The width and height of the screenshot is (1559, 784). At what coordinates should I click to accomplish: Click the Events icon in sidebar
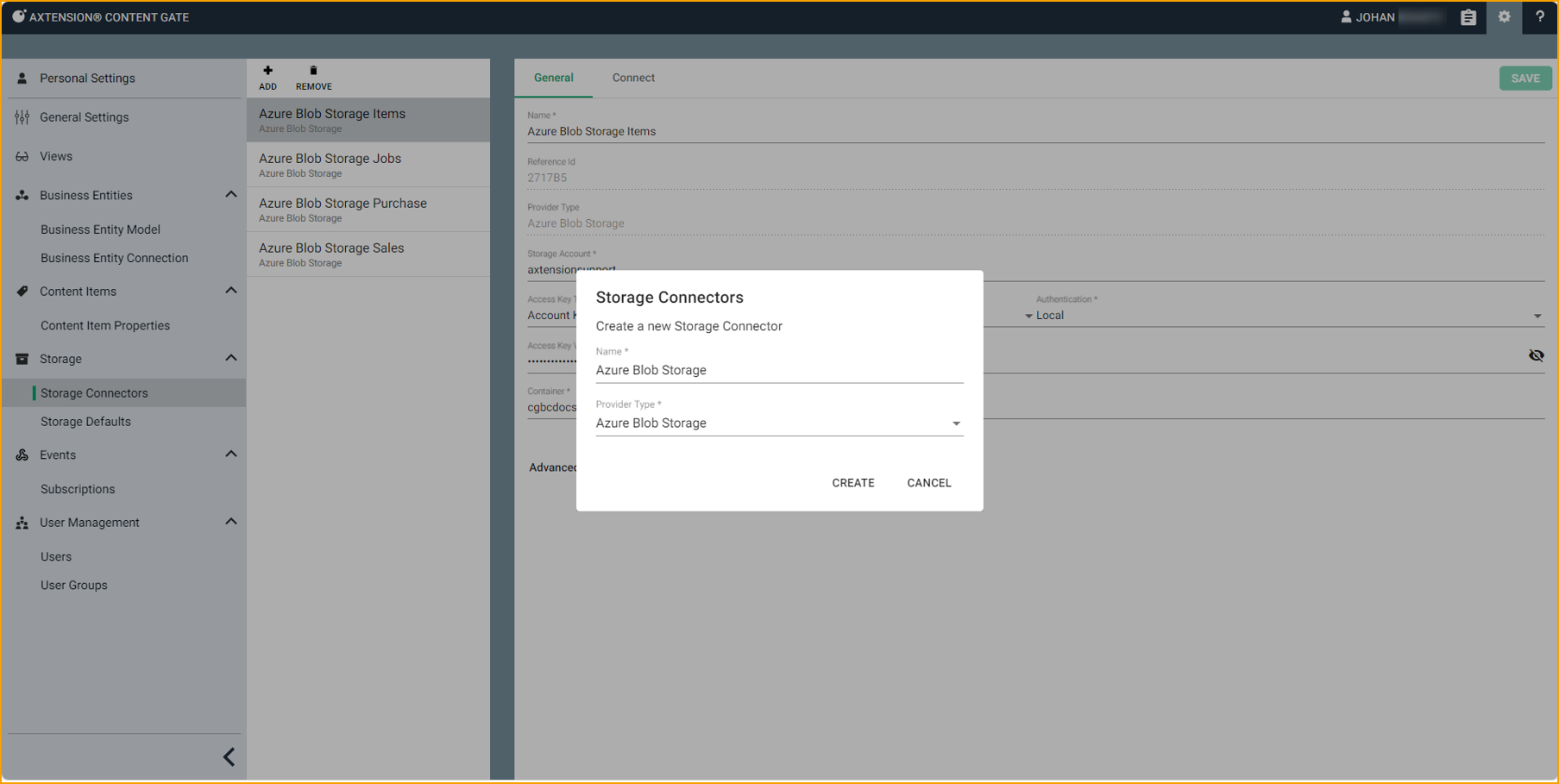[22, 455]
